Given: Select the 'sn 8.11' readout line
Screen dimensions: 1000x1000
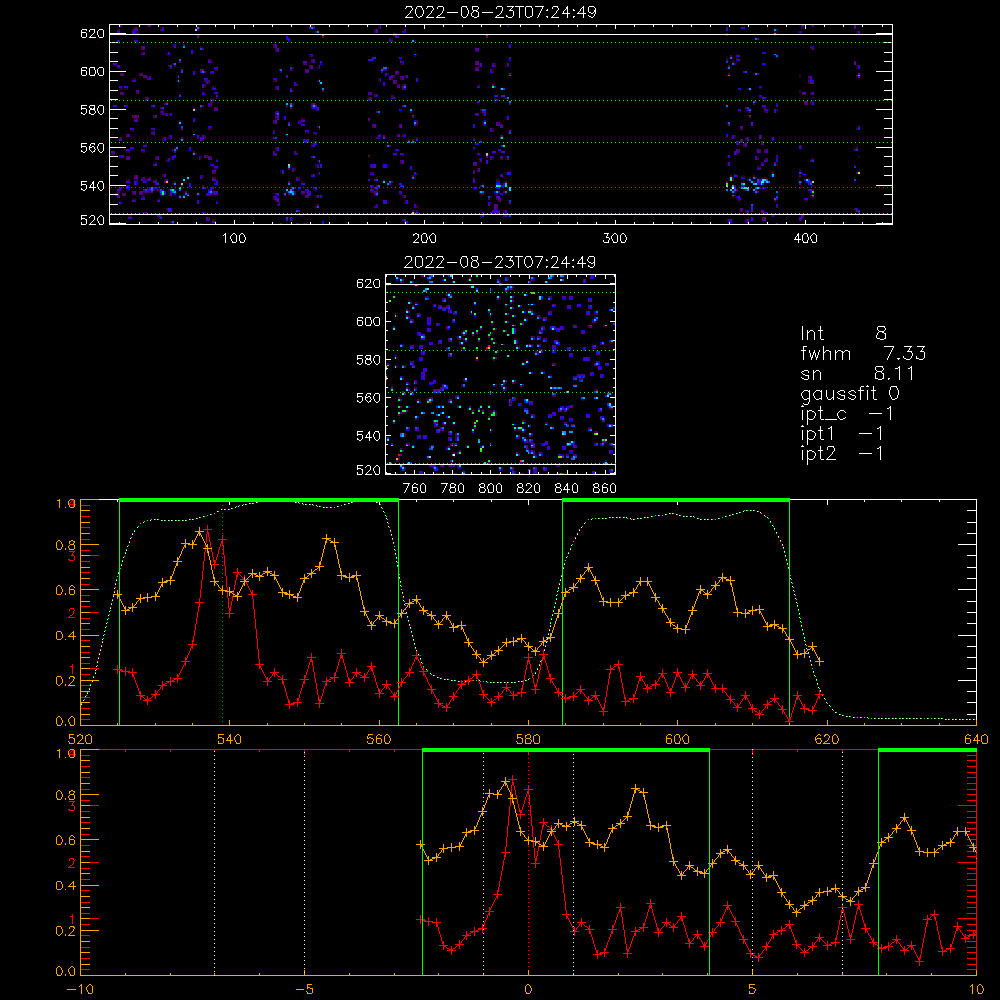Looking at the screenshot, I should 858,373.
